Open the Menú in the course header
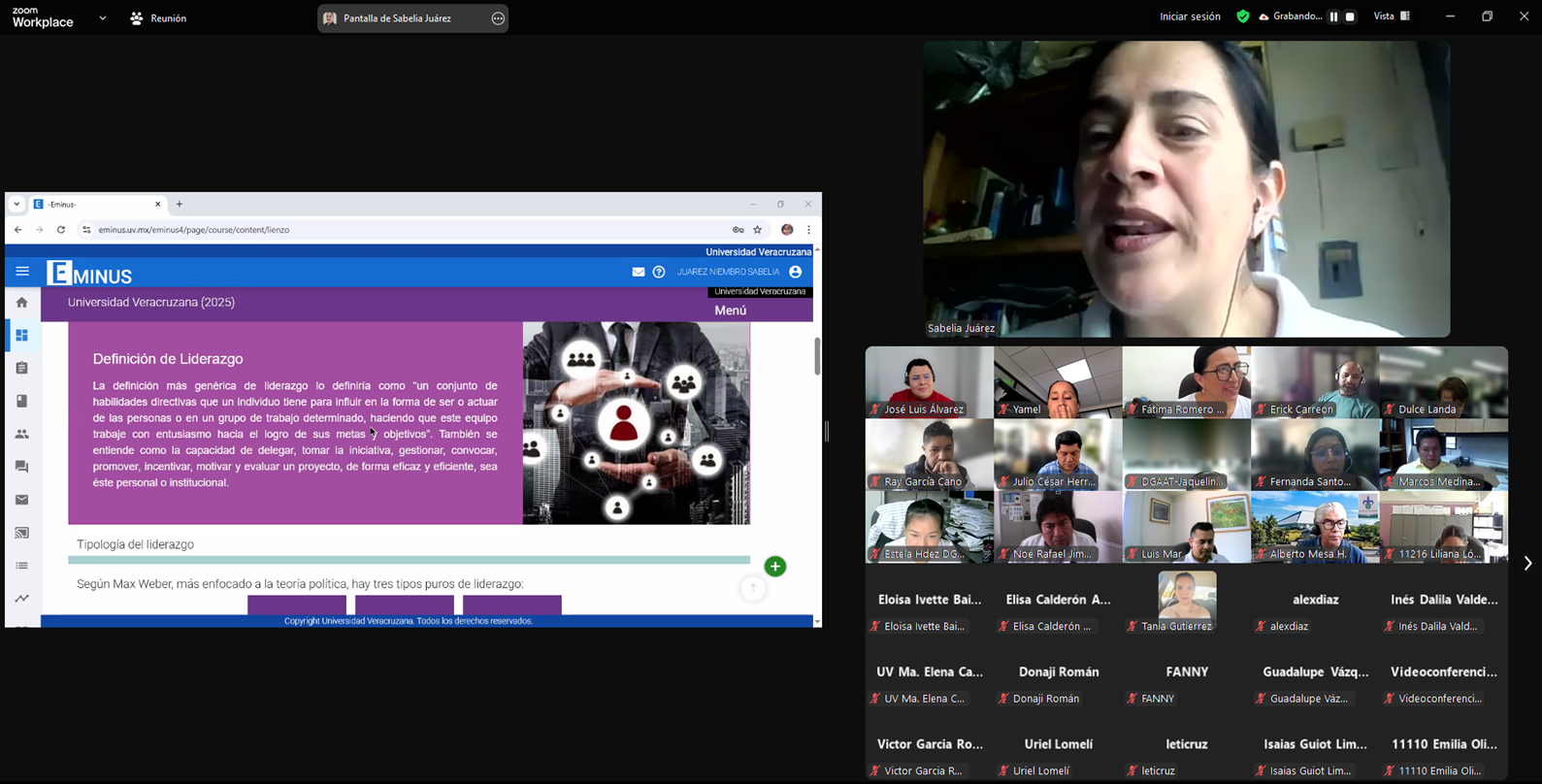 click(x=730, y=310)
